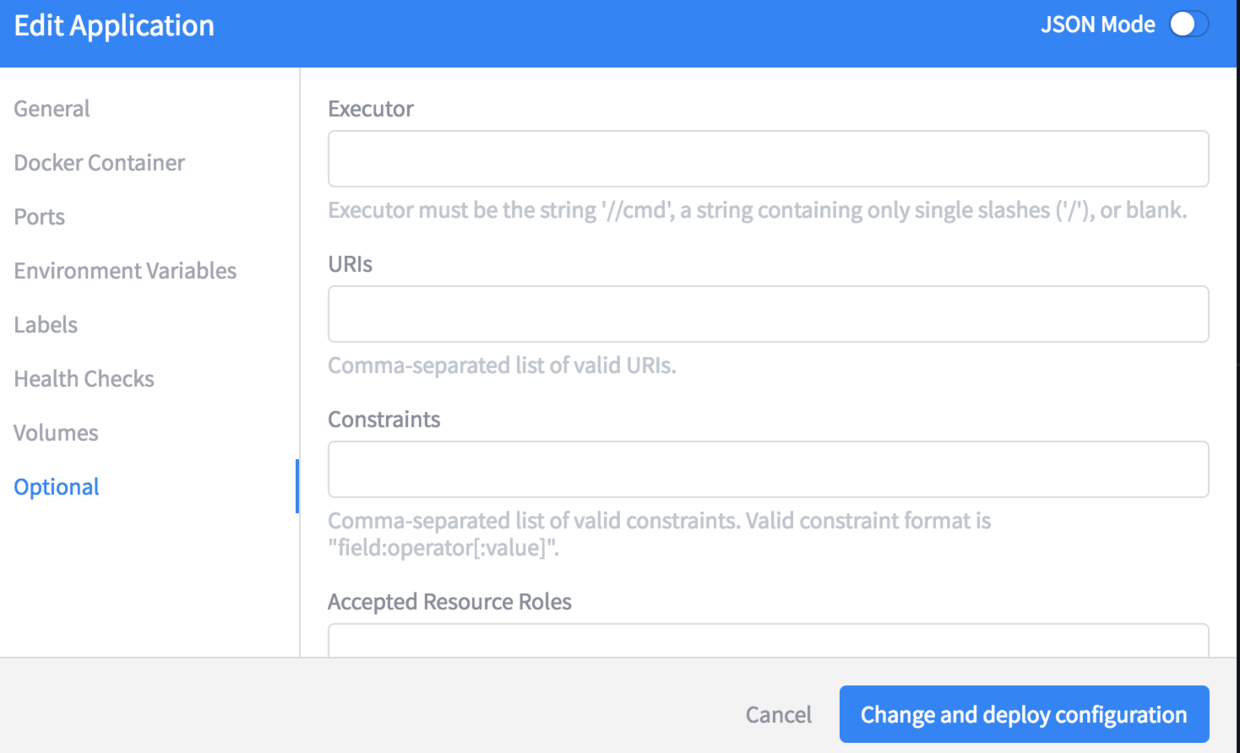
Task: Click the Constraints input field
Action: [x=768, y=469]
